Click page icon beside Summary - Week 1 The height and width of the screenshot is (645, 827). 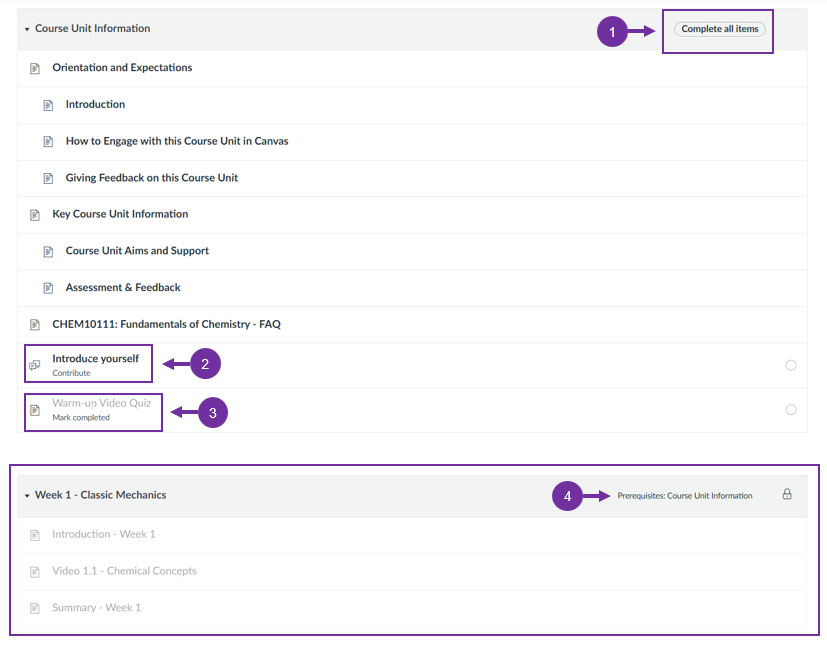point(35,608)
